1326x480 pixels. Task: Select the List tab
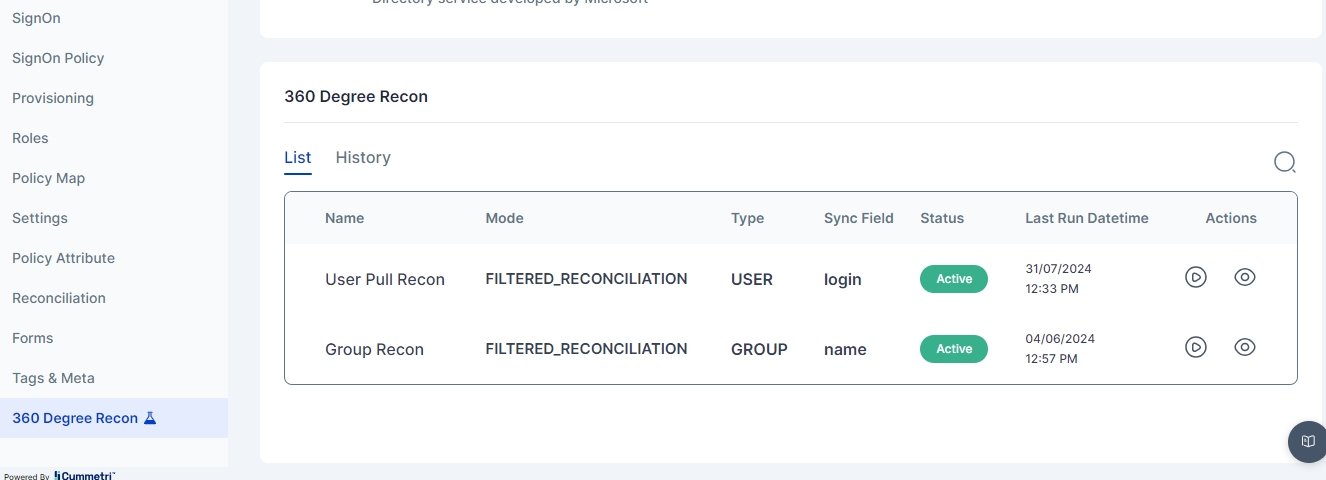click(297, 158)
